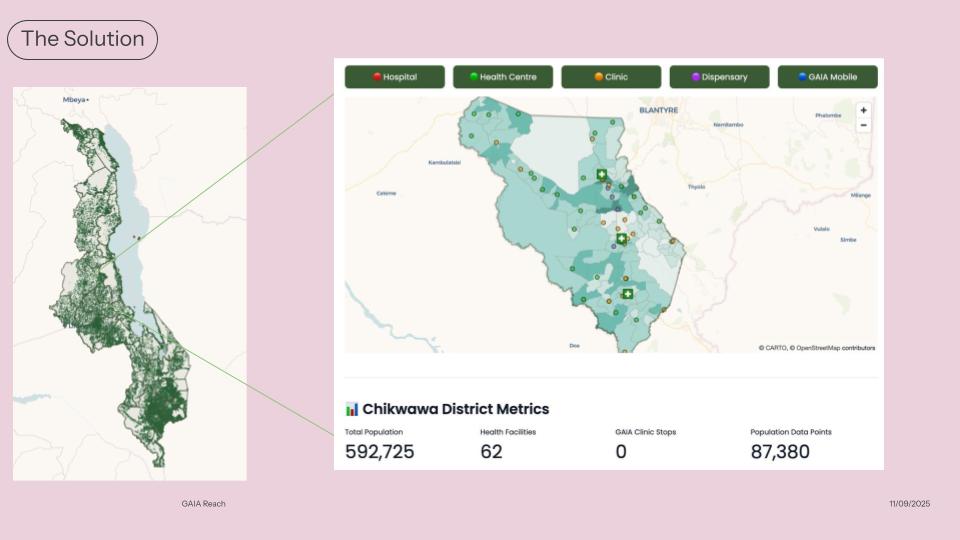960x540 pixels.
Task: Click the Malawi country map thumbnail
Action: pyautogui.click(x=130, y=283)
